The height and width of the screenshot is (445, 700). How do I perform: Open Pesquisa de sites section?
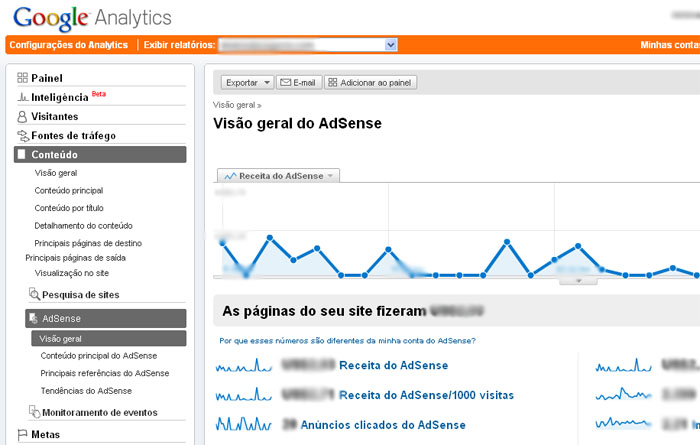point(81,295)
